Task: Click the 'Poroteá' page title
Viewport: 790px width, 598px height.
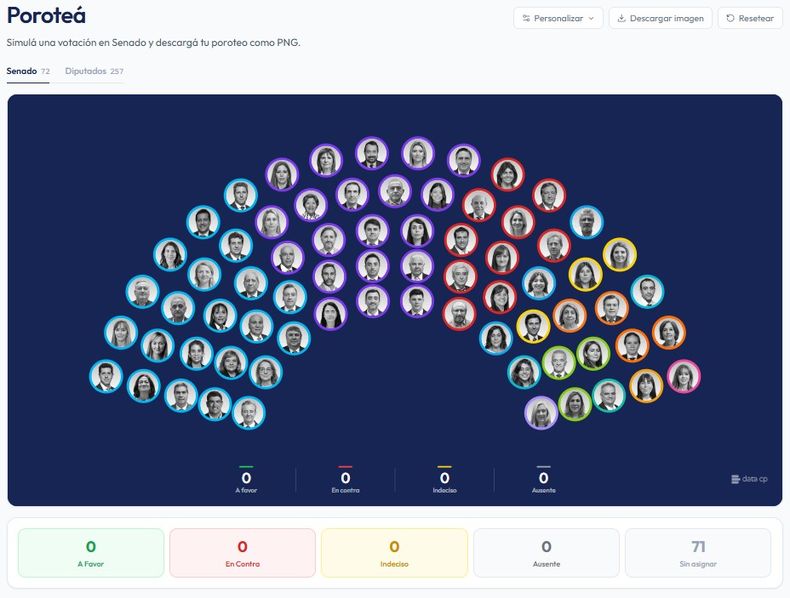Action: 46,15
